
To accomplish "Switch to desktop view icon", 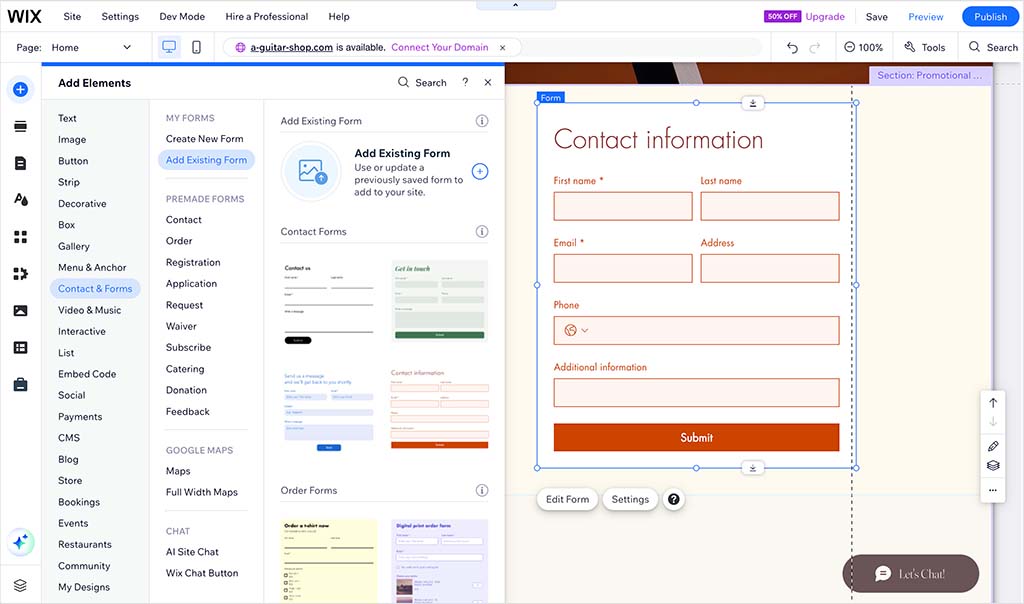I will click(x=169, y=47).
